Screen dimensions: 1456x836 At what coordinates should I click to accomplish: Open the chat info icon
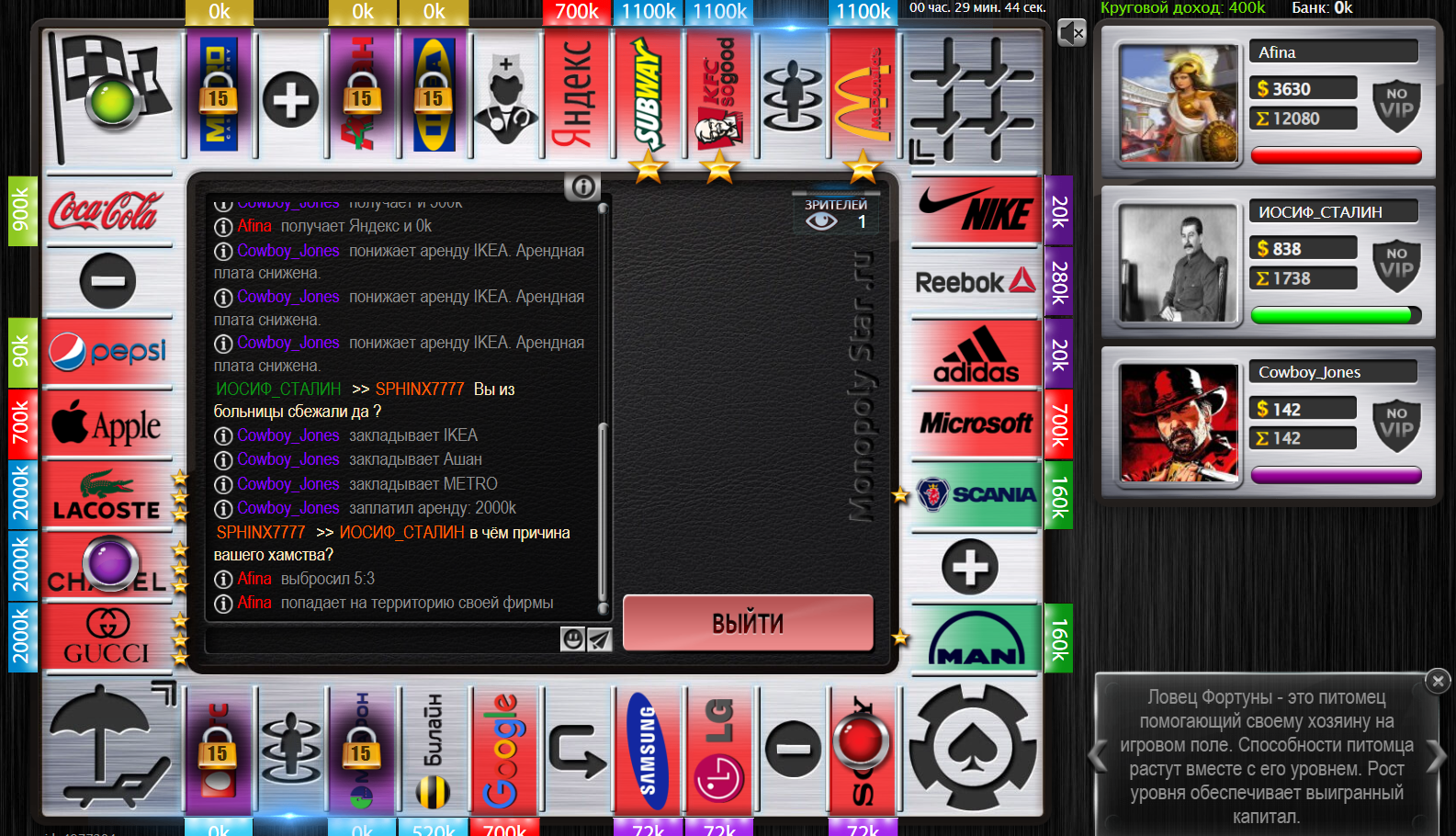pyautogui.click(x=582, y=186)
